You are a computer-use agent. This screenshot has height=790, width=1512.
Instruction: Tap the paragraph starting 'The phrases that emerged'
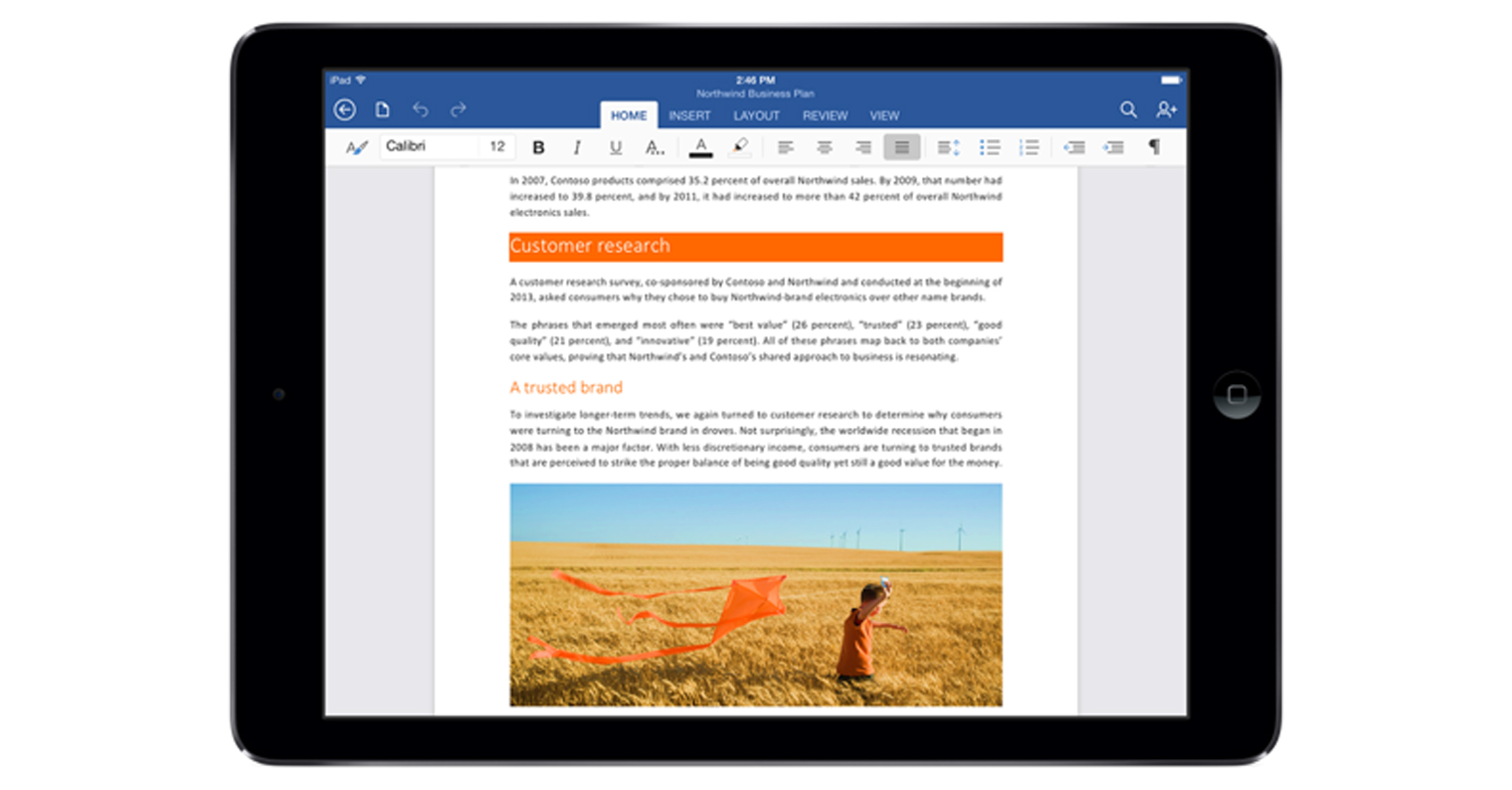[756, 340]
